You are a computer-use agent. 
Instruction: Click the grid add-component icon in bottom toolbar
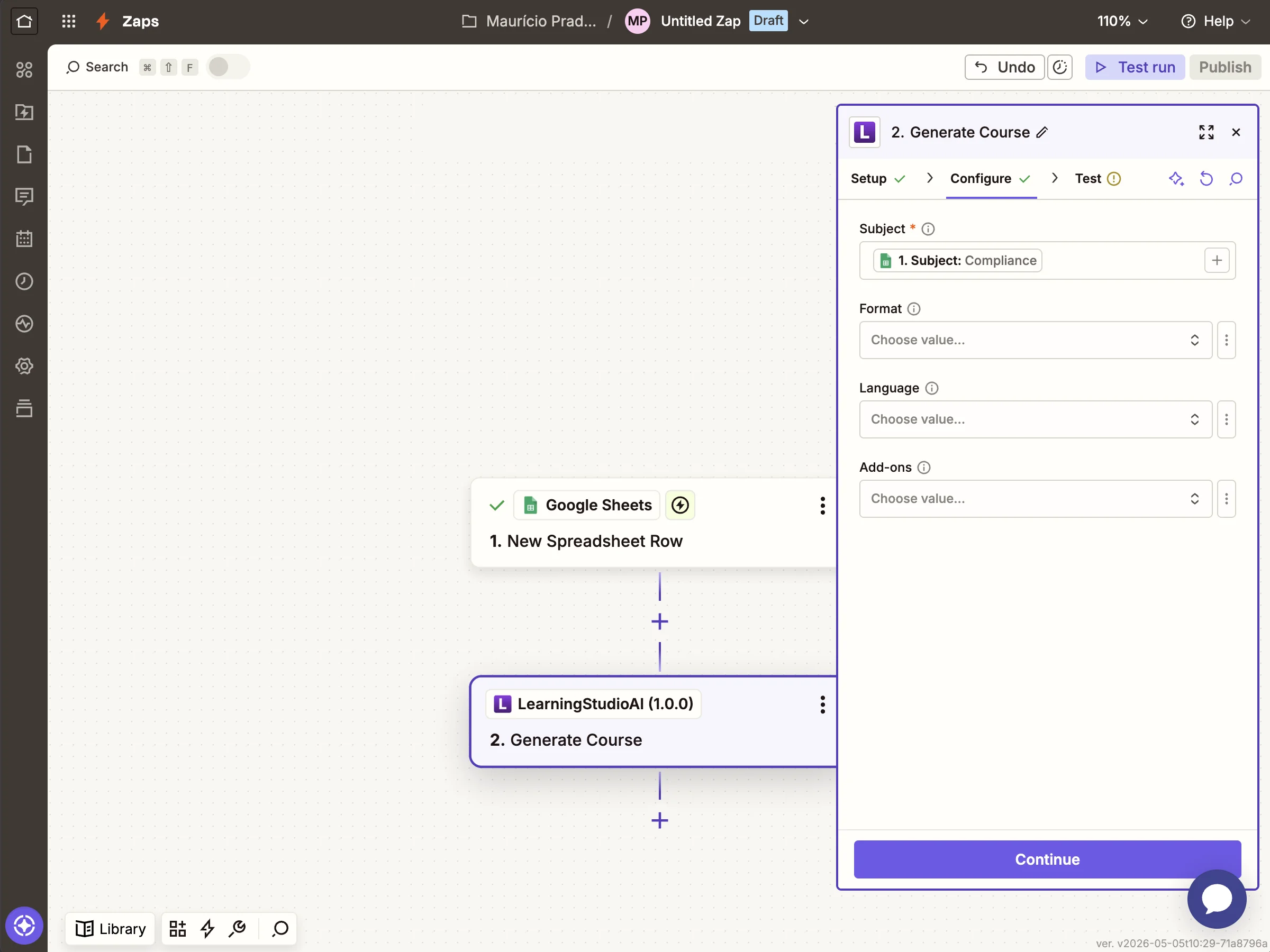click(x=177, y=929)
